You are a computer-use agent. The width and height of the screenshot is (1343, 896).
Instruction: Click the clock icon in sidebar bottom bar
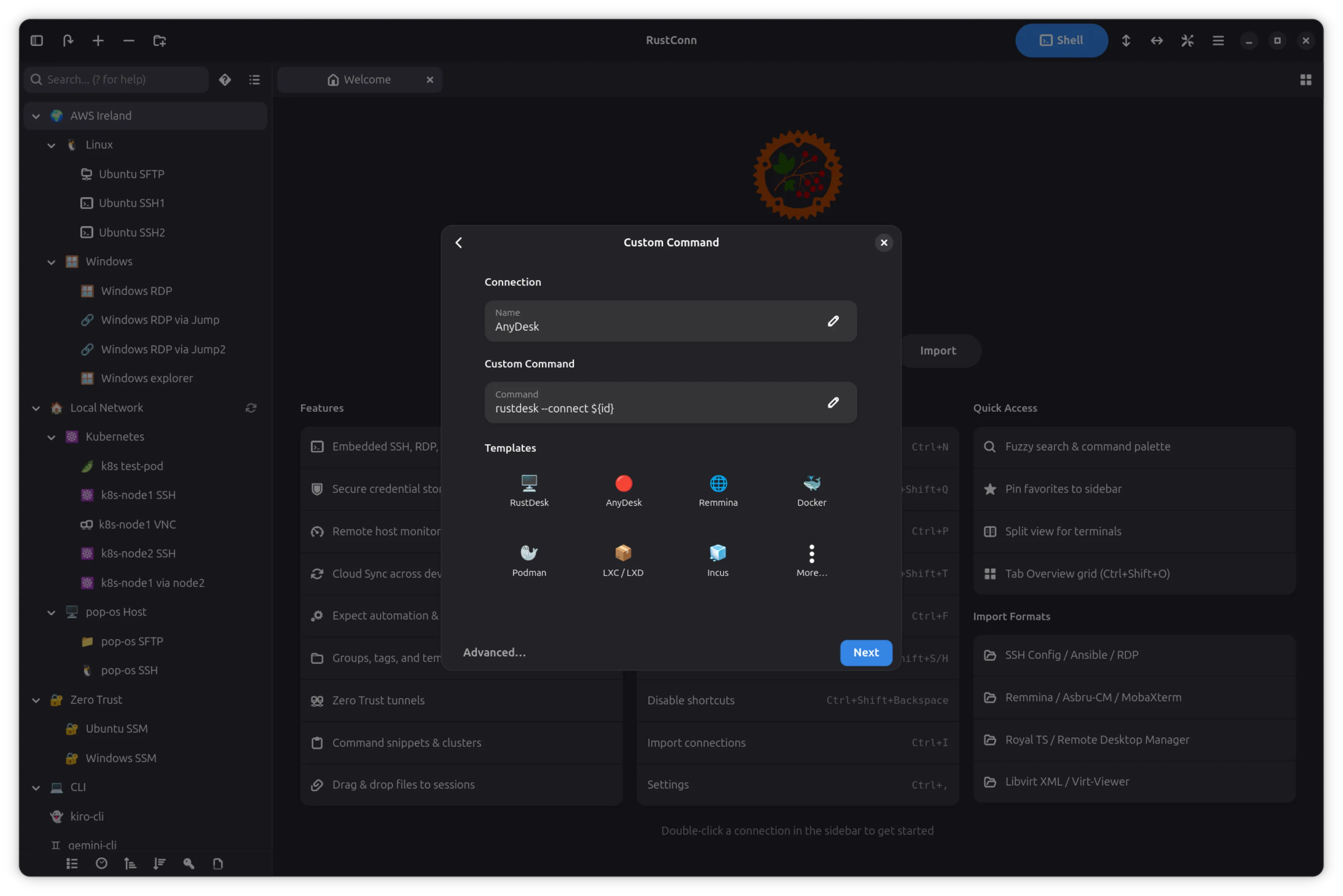click(x=102, y=863)
